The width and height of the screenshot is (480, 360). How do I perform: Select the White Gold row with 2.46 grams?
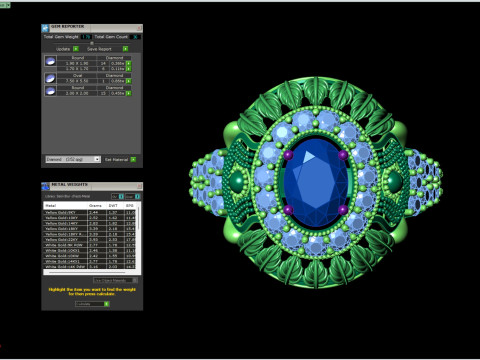tap(90, 250)
